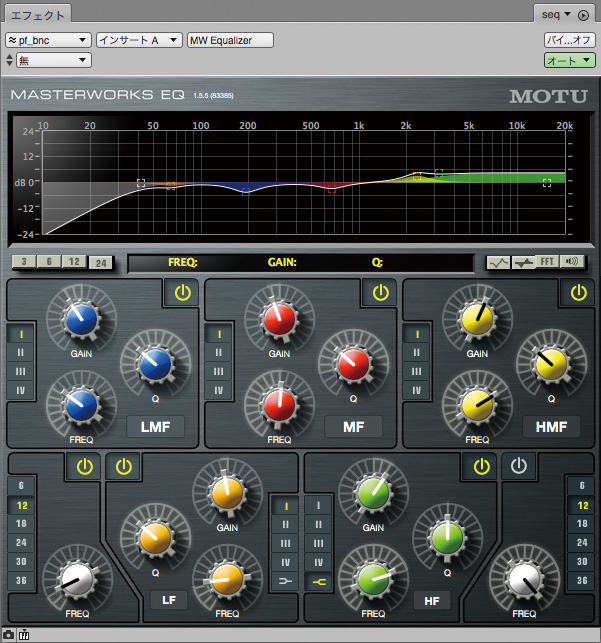Select LF orange band handle in graph
The width and height of the screenshot is (601, 643).
(x=171, y=186)
